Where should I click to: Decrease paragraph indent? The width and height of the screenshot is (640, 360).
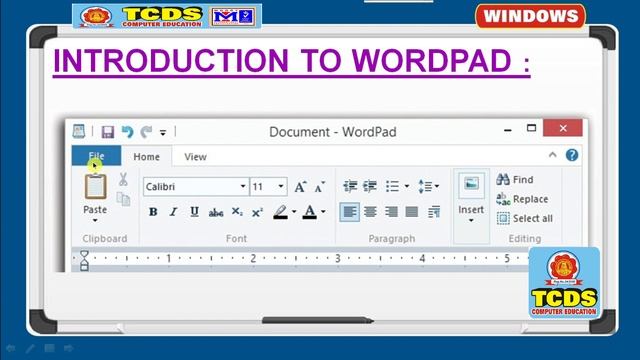350,187
